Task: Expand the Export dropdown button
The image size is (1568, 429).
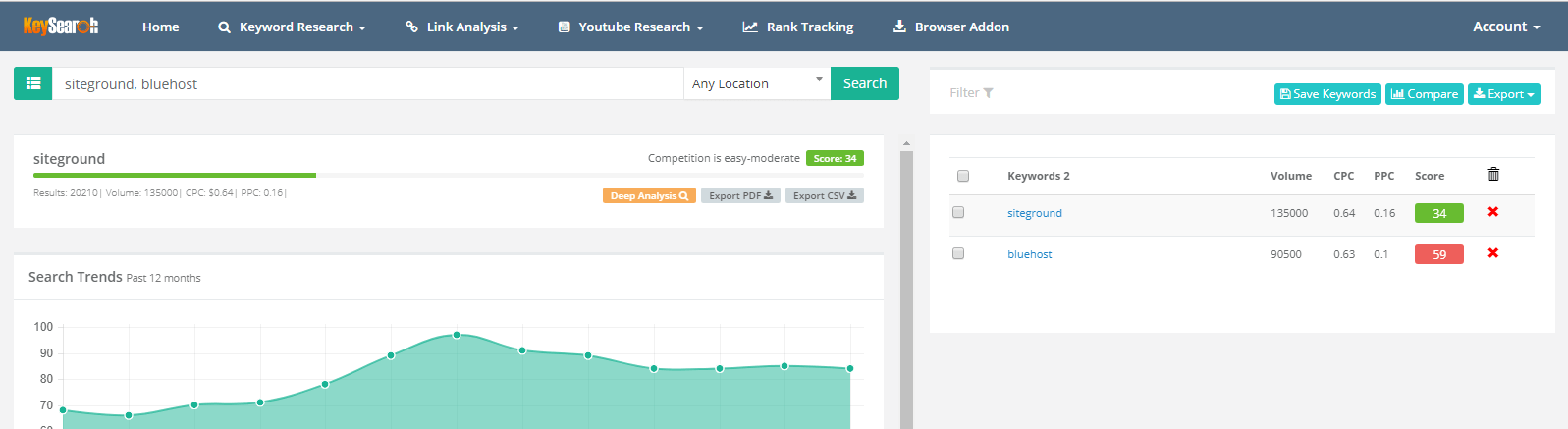Action: coord(1503,94)
